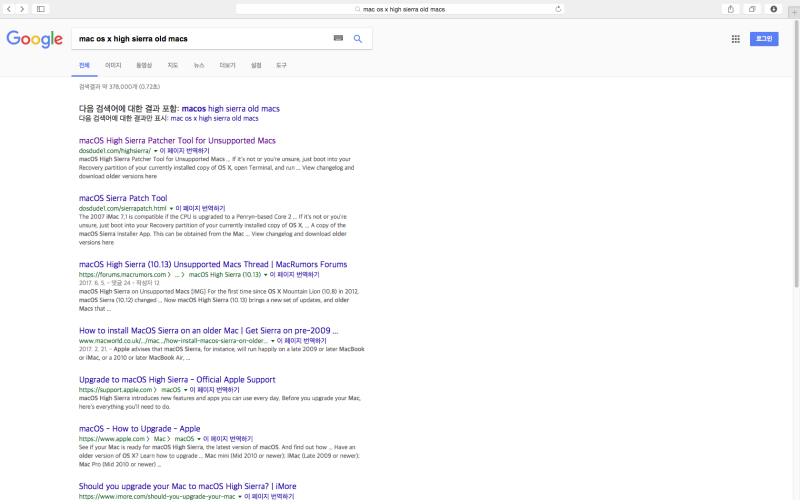Screen dimensions: 800x500
Task: Click the blue magnifier search icon
Action: point(358,39)
